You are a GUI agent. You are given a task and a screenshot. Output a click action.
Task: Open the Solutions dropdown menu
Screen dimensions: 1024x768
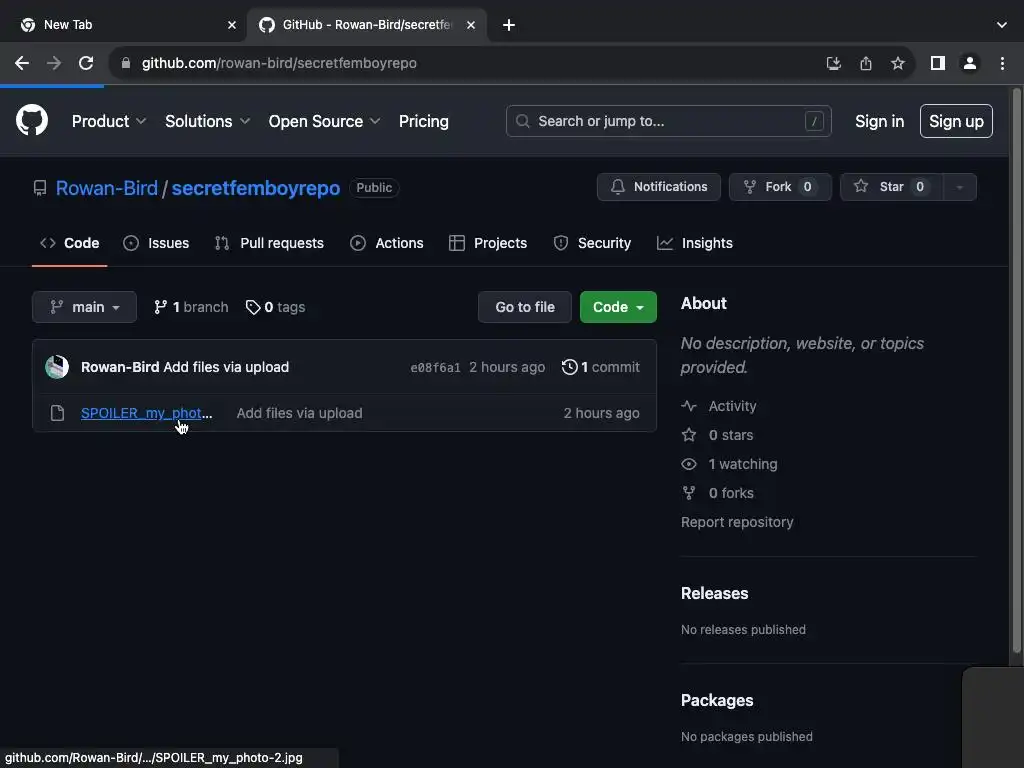coord(207,121)
